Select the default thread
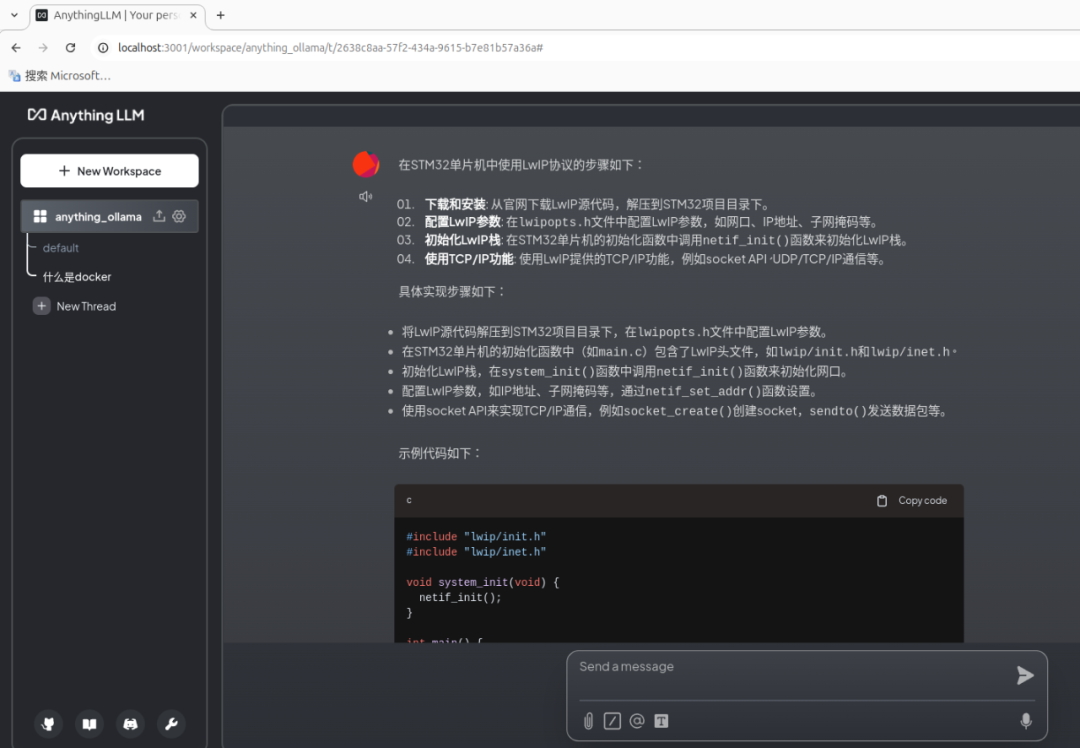 (61, 248)
